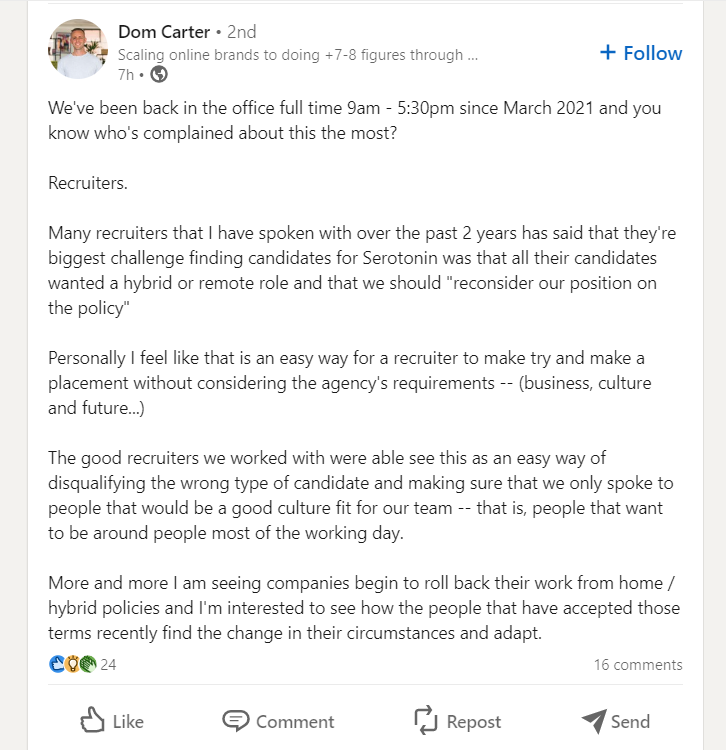Click the green clapping reaction icon
The height and width of the screenshot is (750, 726).
[88, 664]
